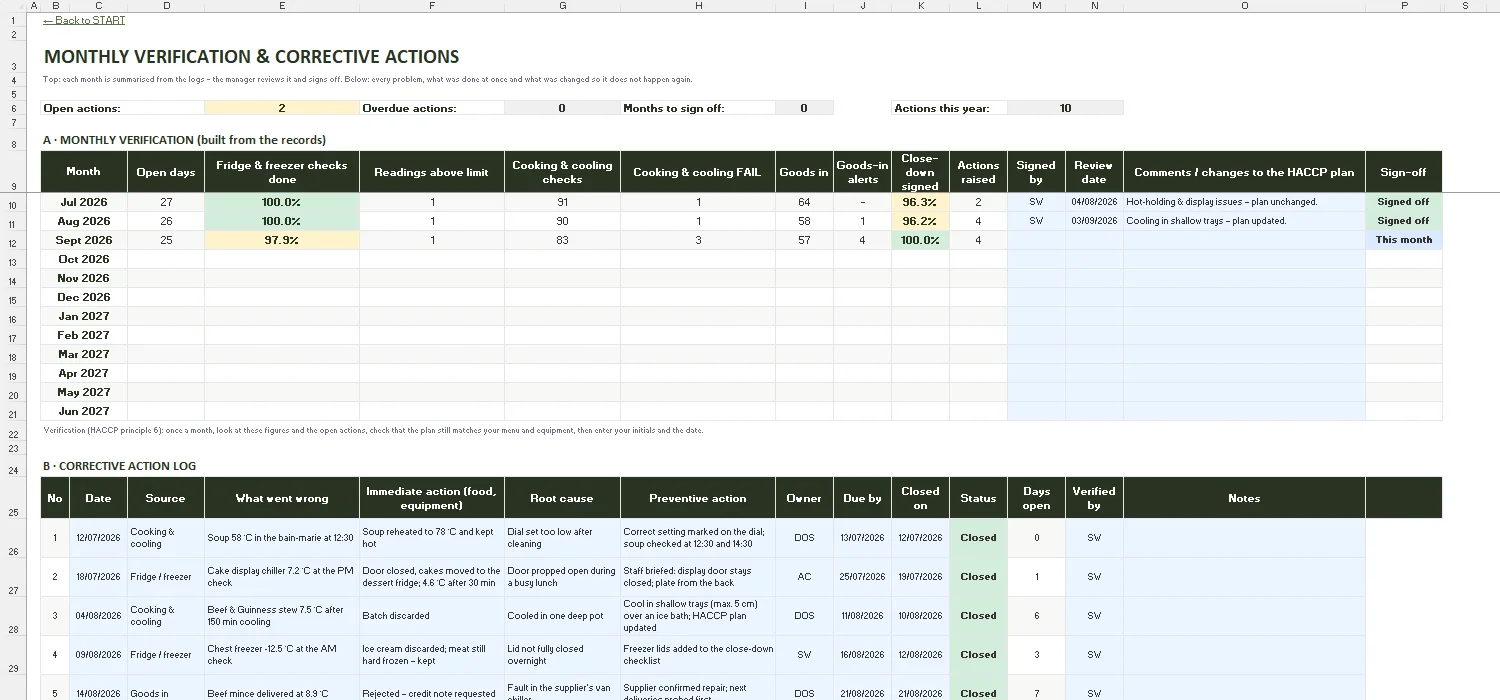Click the Oct 2026 month cell

(x=83, y=259)
